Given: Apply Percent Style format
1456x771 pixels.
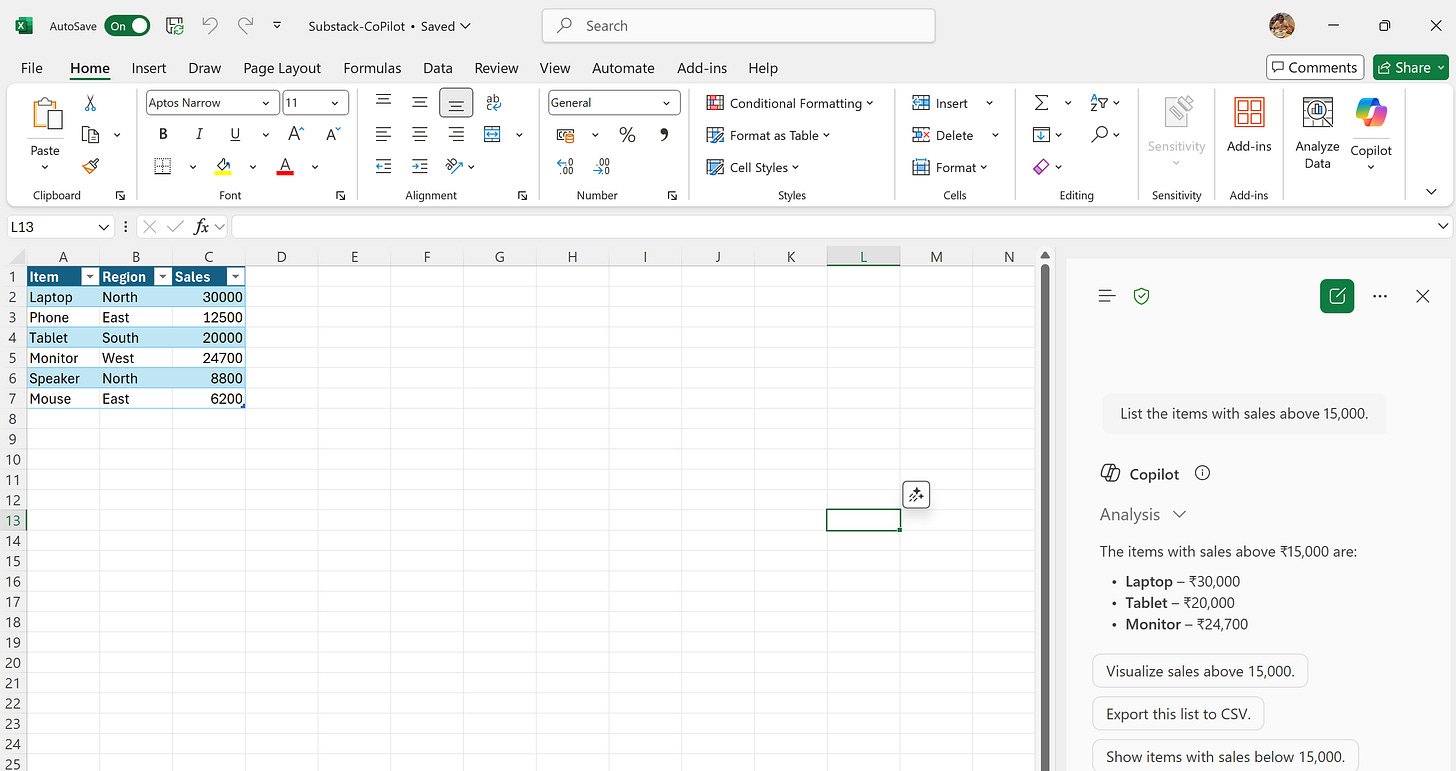Looking at the screenshot, I should (627, 134).
